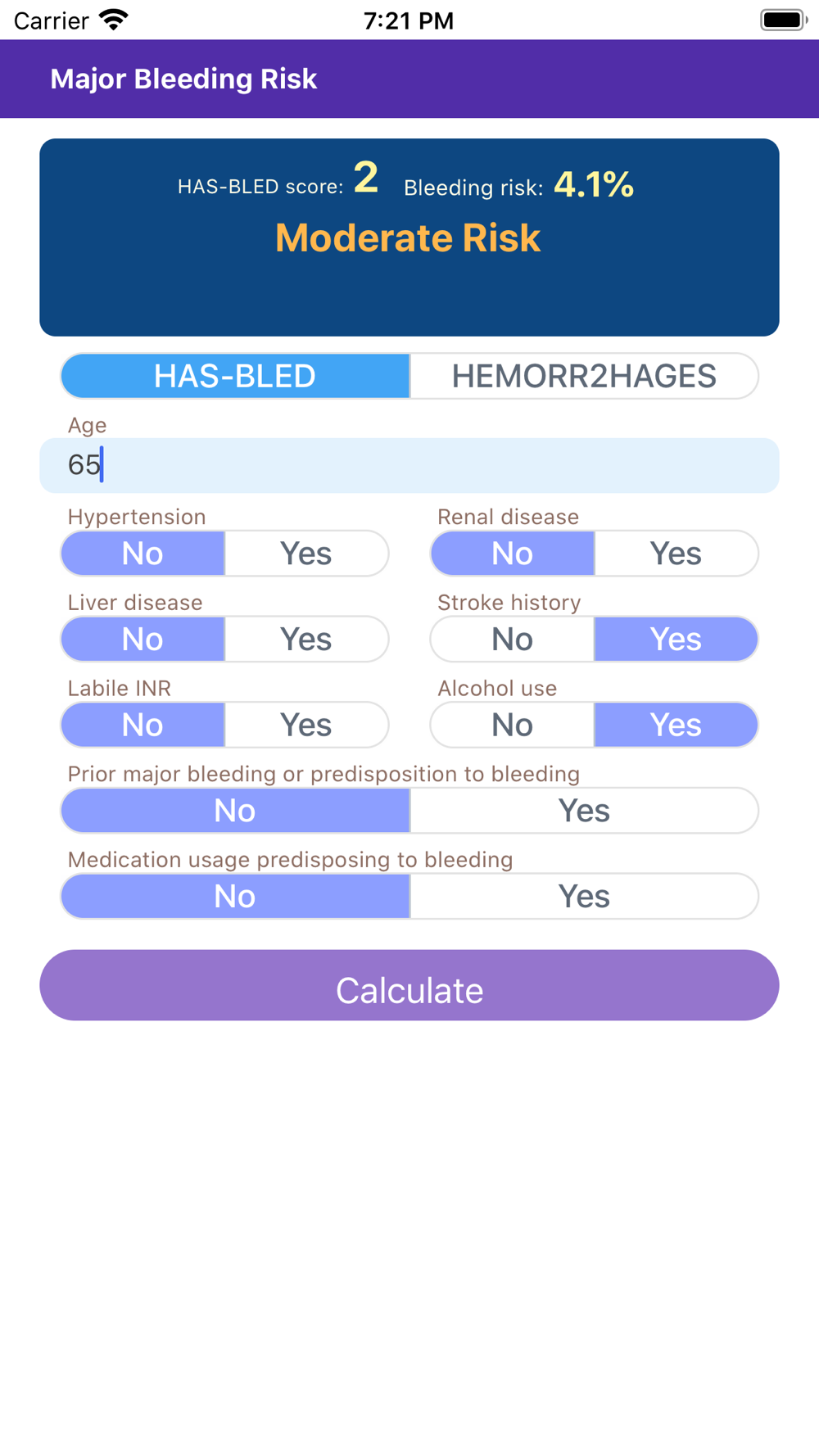Select the HAS-BLED tab

[235, 376]
